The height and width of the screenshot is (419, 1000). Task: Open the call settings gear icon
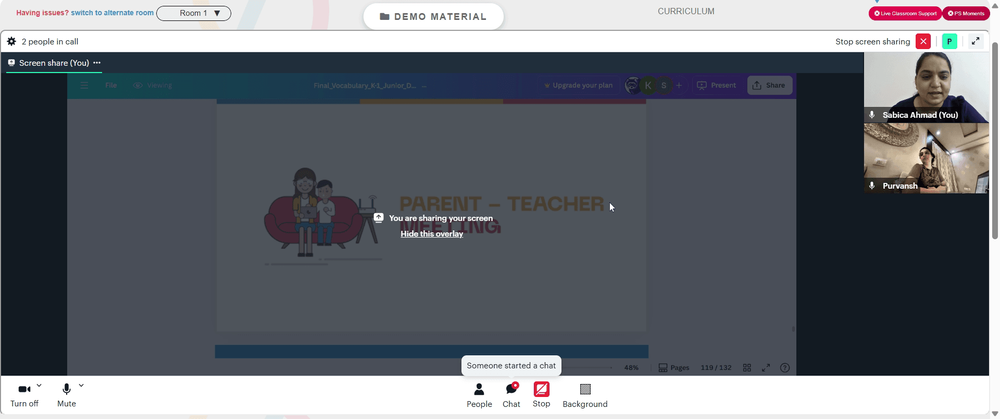(x=11, y=41)
